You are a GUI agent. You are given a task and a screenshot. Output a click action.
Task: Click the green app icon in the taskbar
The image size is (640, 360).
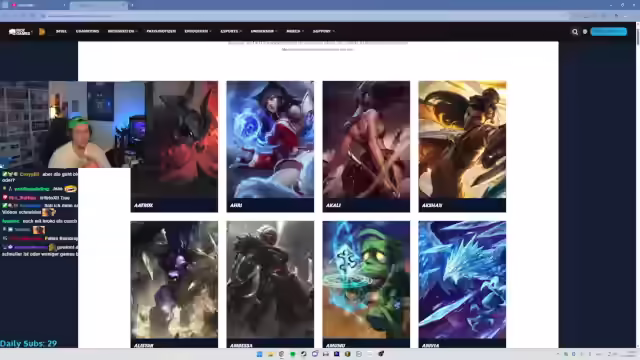[x=293, y=354]
